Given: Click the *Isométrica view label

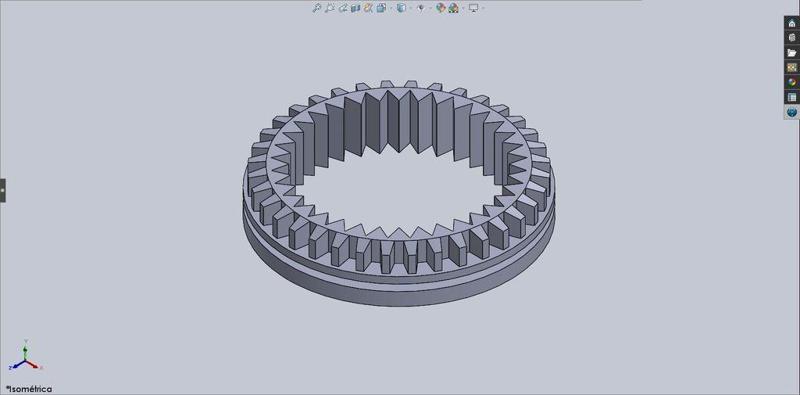Looking at the screenshot, I should click(29, 389).
